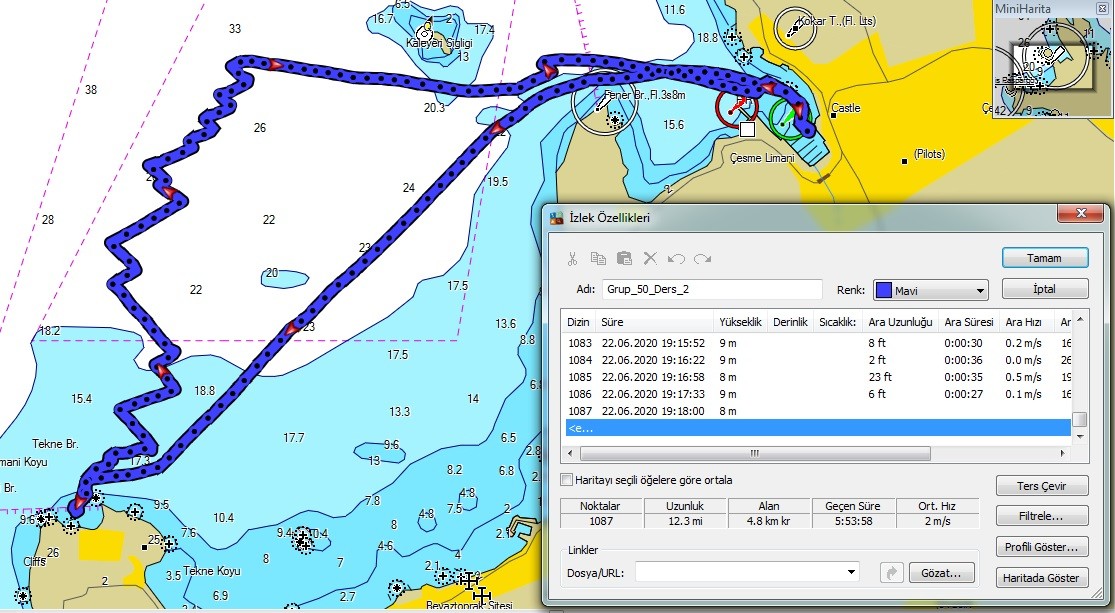Browse for a file with Gözat...
This screenshot has height=613, width=1115.
(941, 572)
